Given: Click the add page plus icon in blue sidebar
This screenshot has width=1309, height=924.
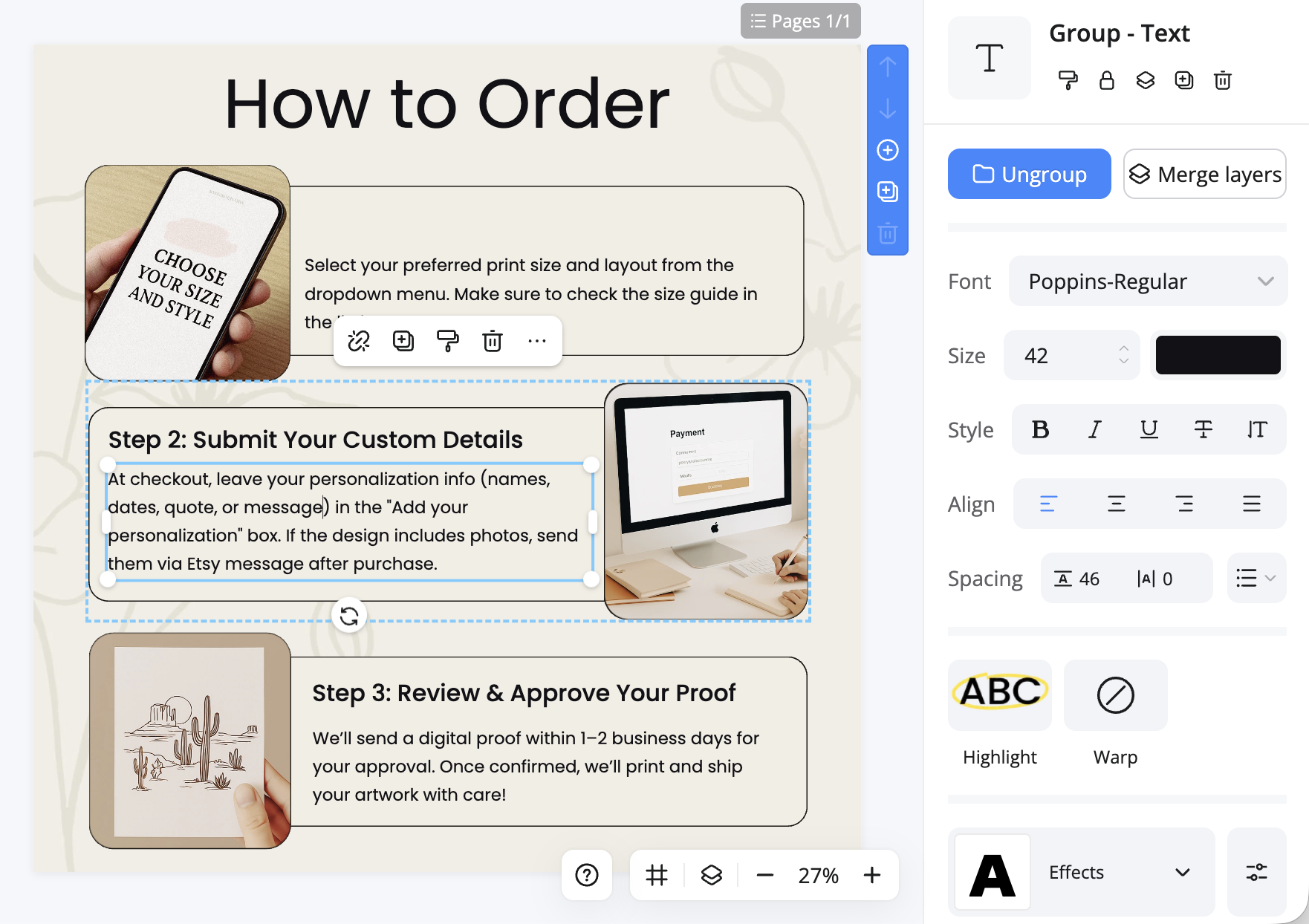Looking at the screenshot, I should tap(888, 150).
